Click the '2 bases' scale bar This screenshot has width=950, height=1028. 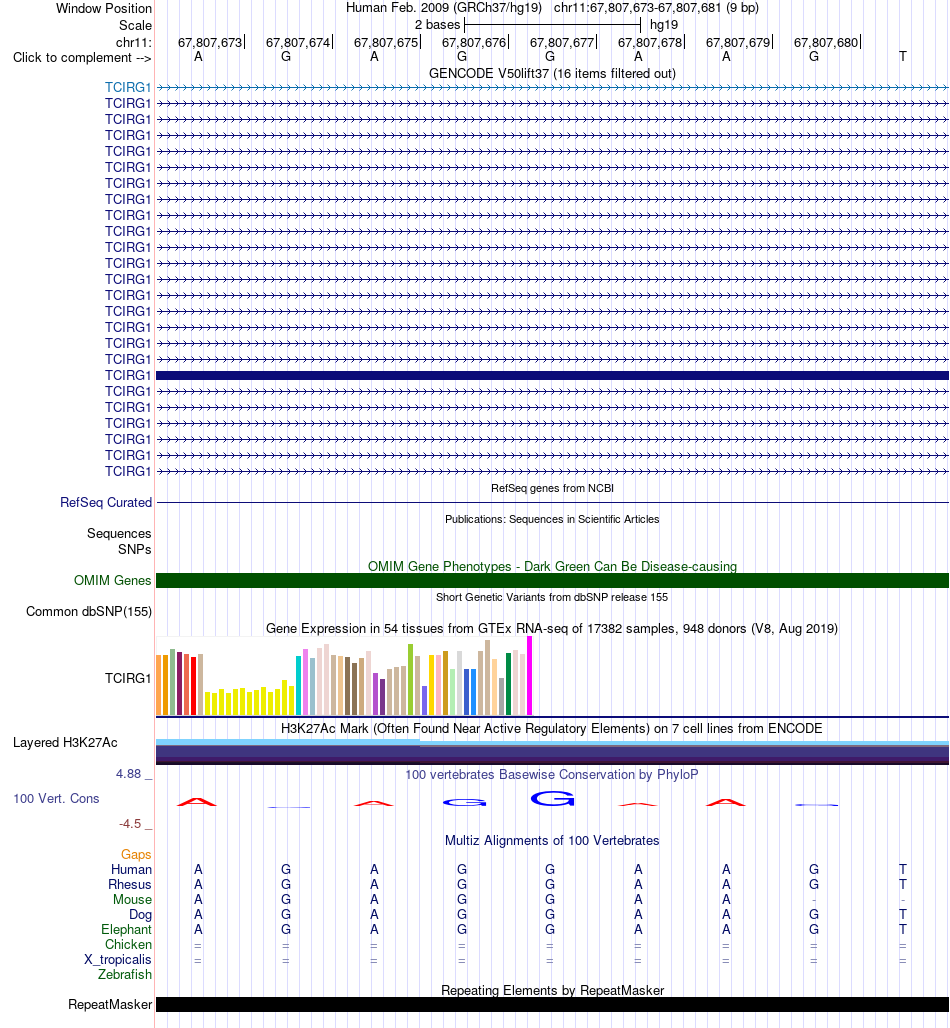point(552,25)
